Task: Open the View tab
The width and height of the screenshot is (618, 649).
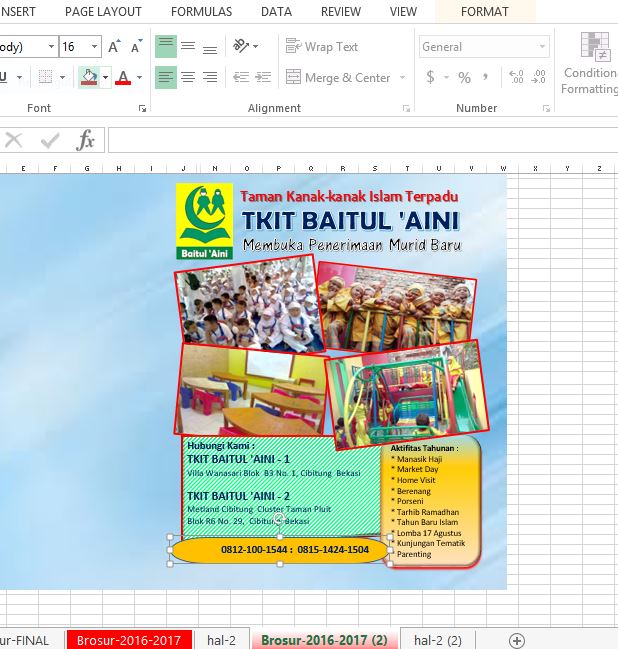Action: 403,12
